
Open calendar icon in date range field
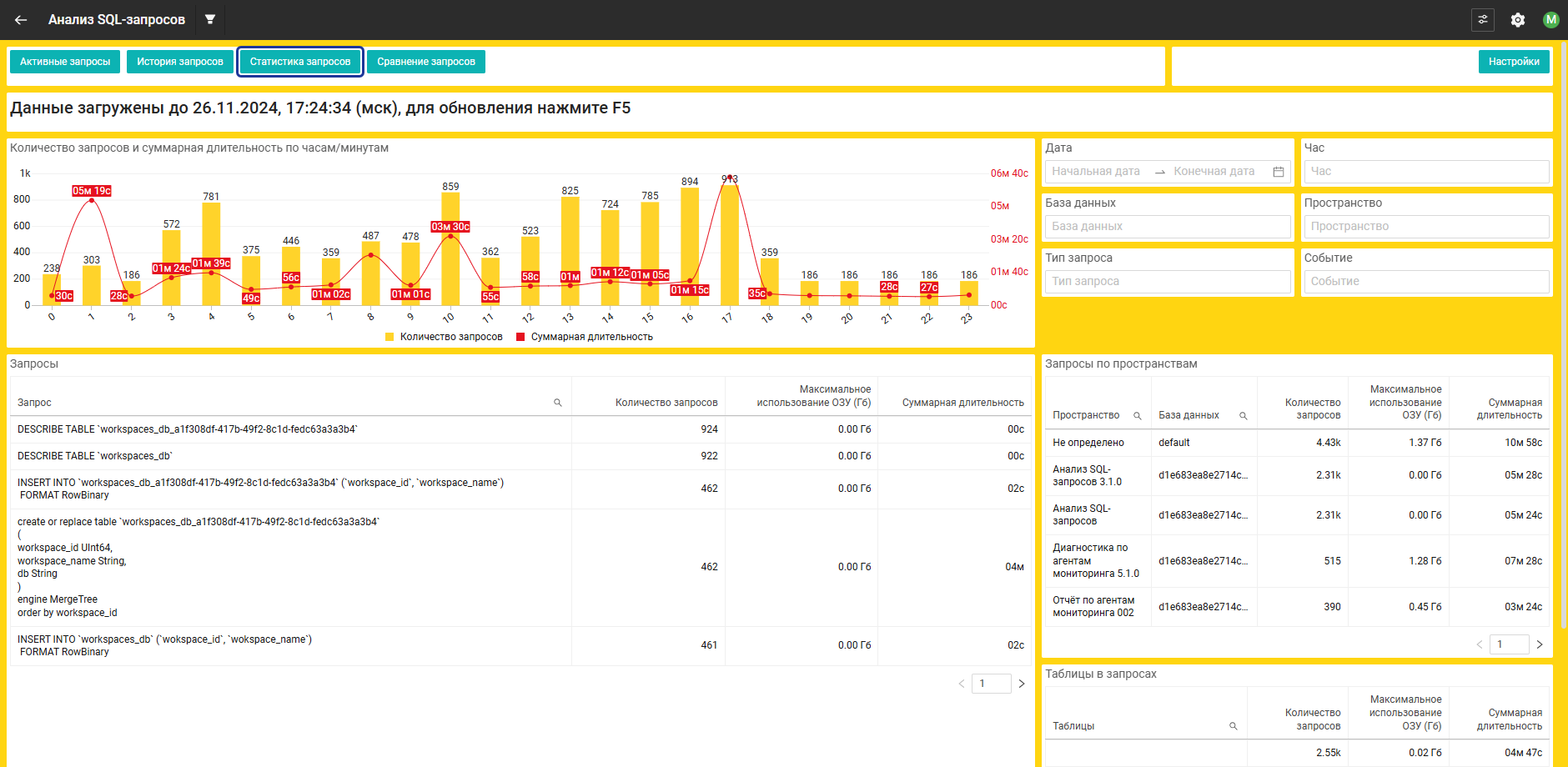[x=1279, y=172]
